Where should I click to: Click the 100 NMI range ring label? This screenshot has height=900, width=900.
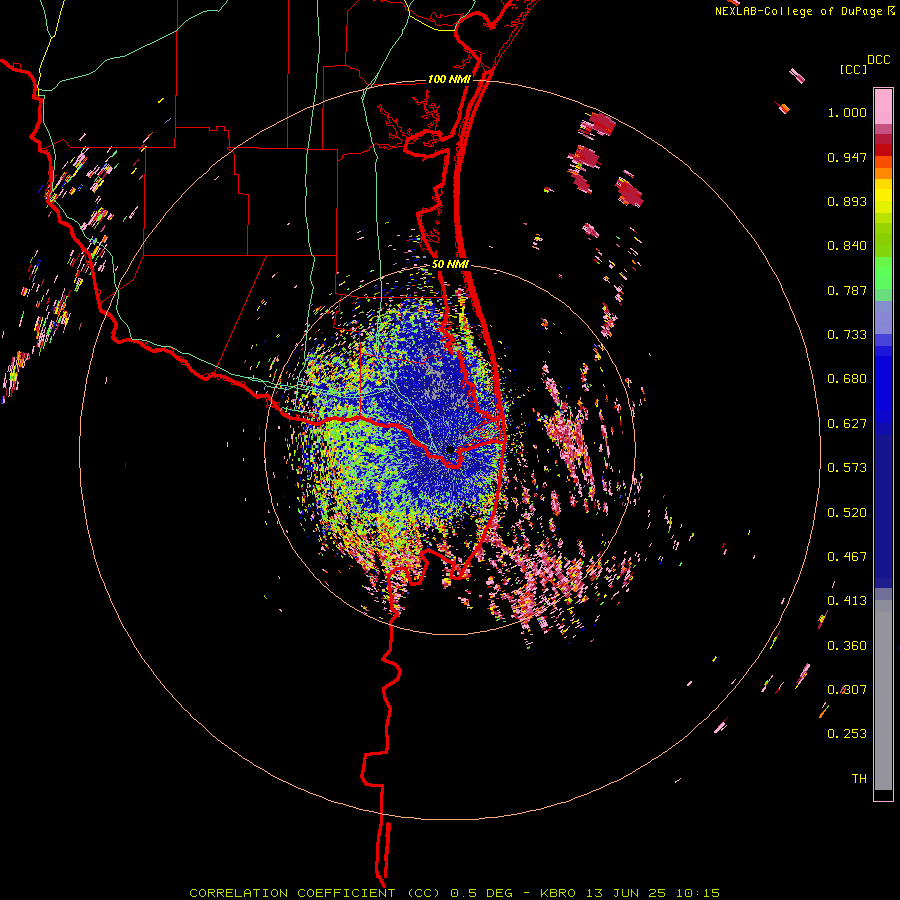point(449,79)
